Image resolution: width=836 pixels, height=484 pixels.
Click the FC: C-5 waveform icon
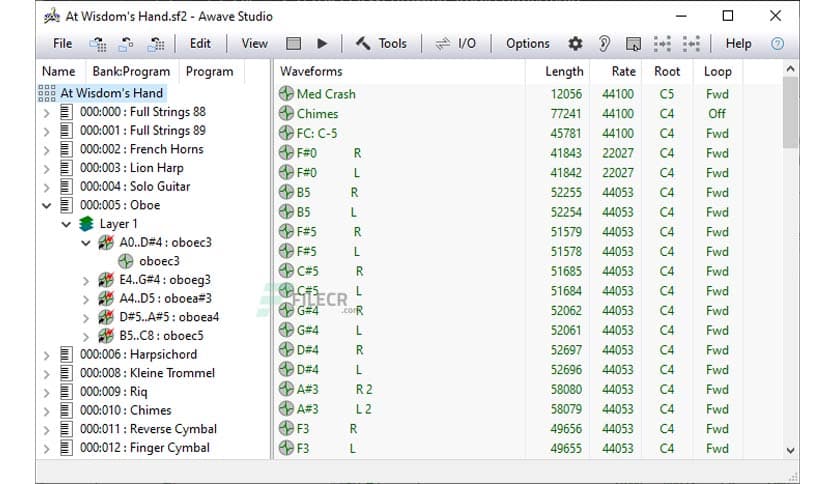(x=286, y=133)
